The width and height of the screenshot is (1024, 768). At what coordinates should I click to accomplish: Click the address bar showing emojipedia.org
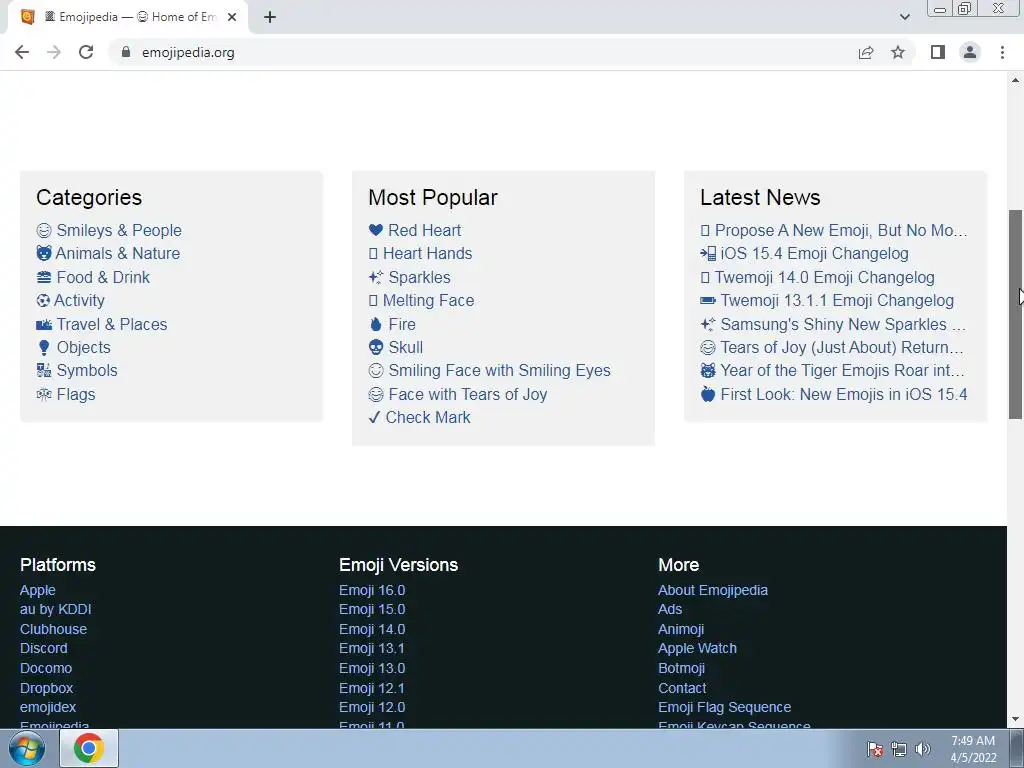(483, 52)
